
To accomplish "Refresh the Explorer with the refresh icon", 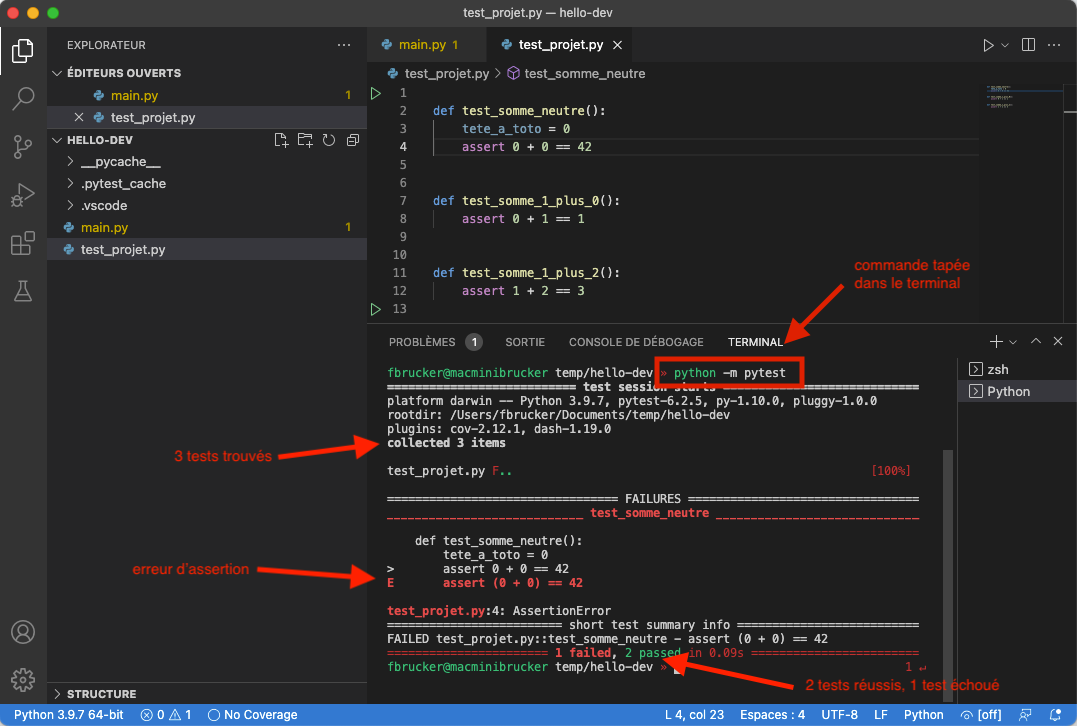I will coord(329,140).
